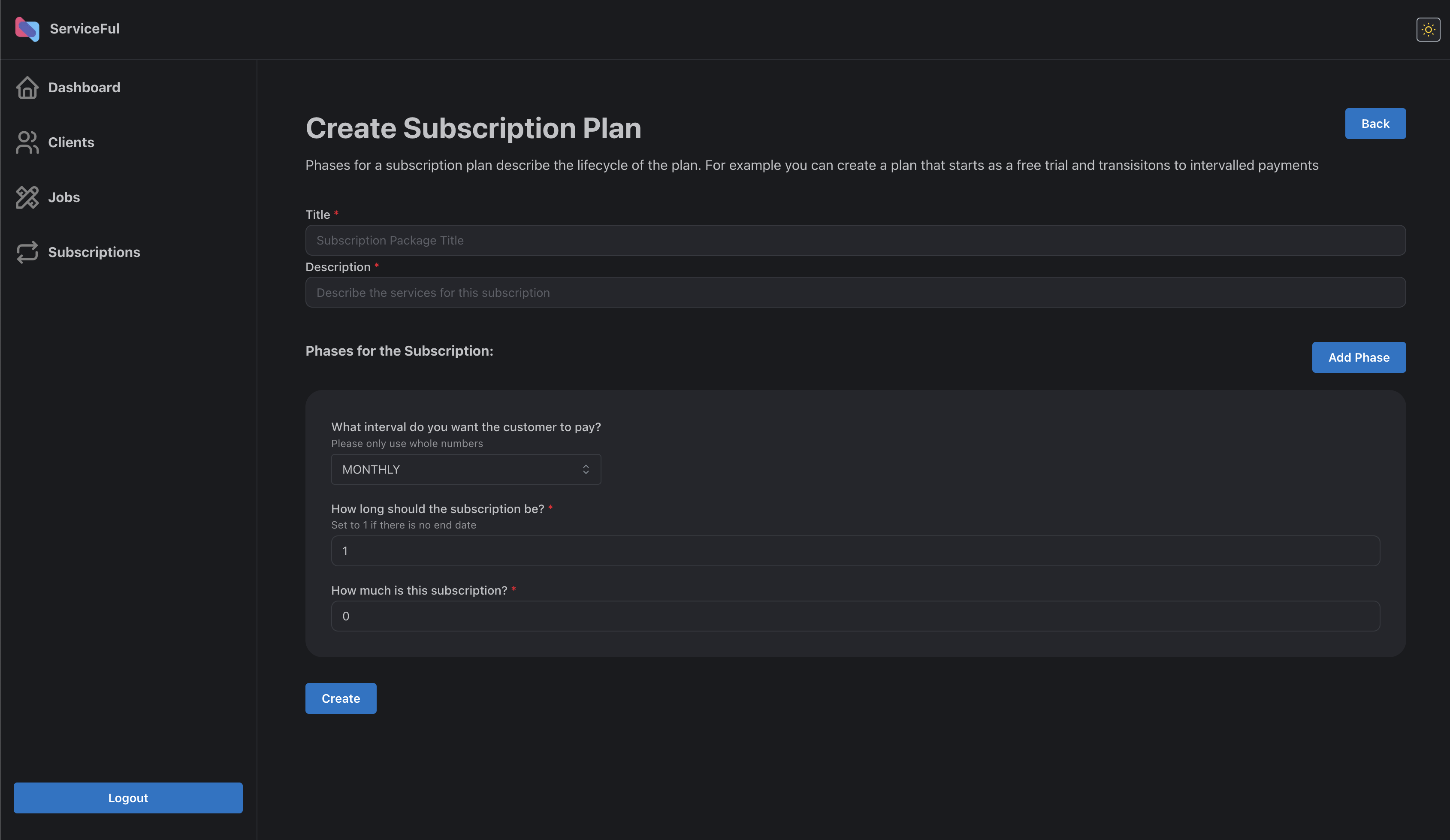The image size is (1450, 840).
Task: Click the Clients people icon
Action: (27, 142)
